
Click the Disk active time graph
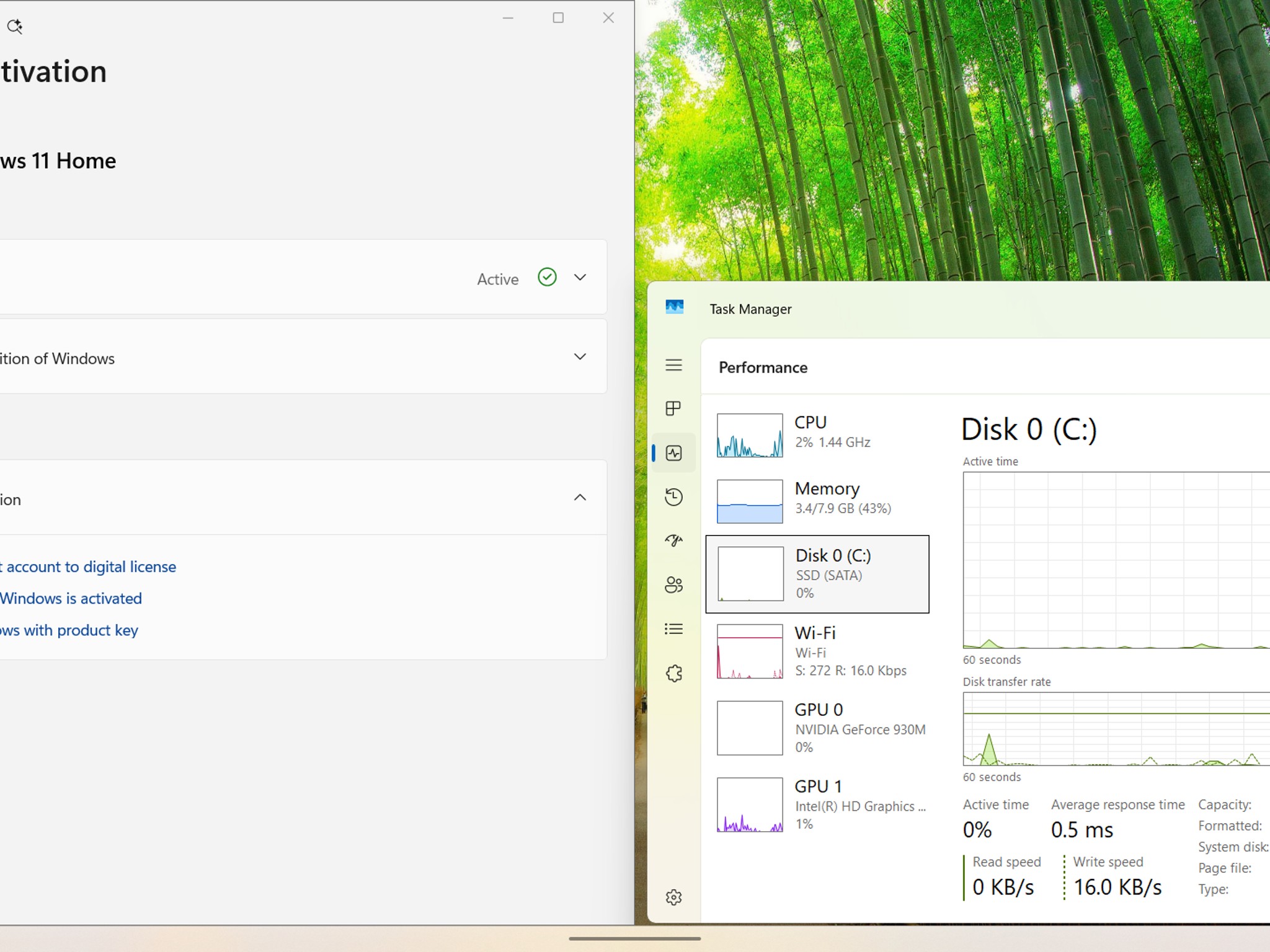[1116, 560]
